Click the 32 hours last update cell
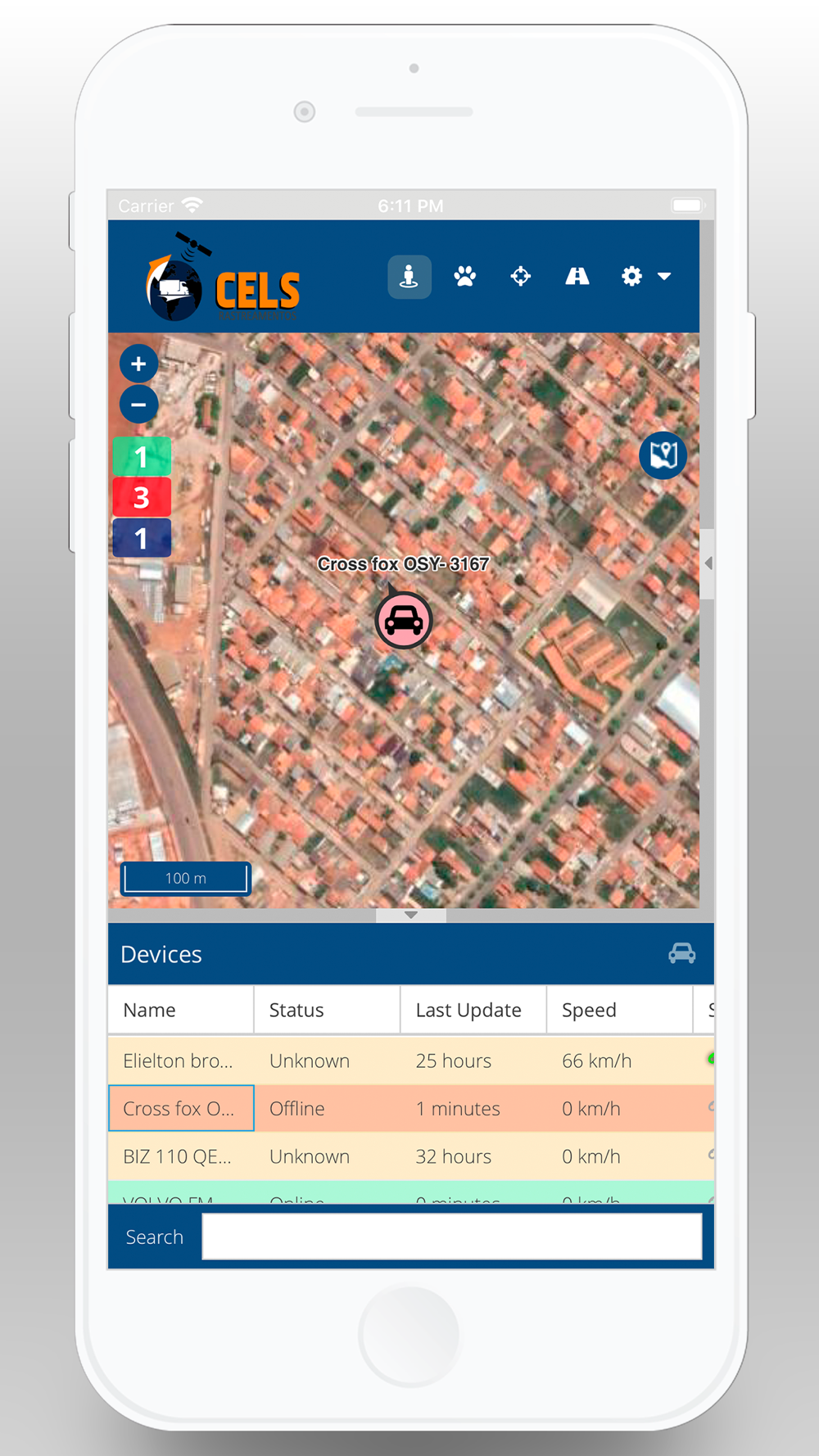Image resolution: width=819 pixels, height=1456 pixels. click(473, 1156)
